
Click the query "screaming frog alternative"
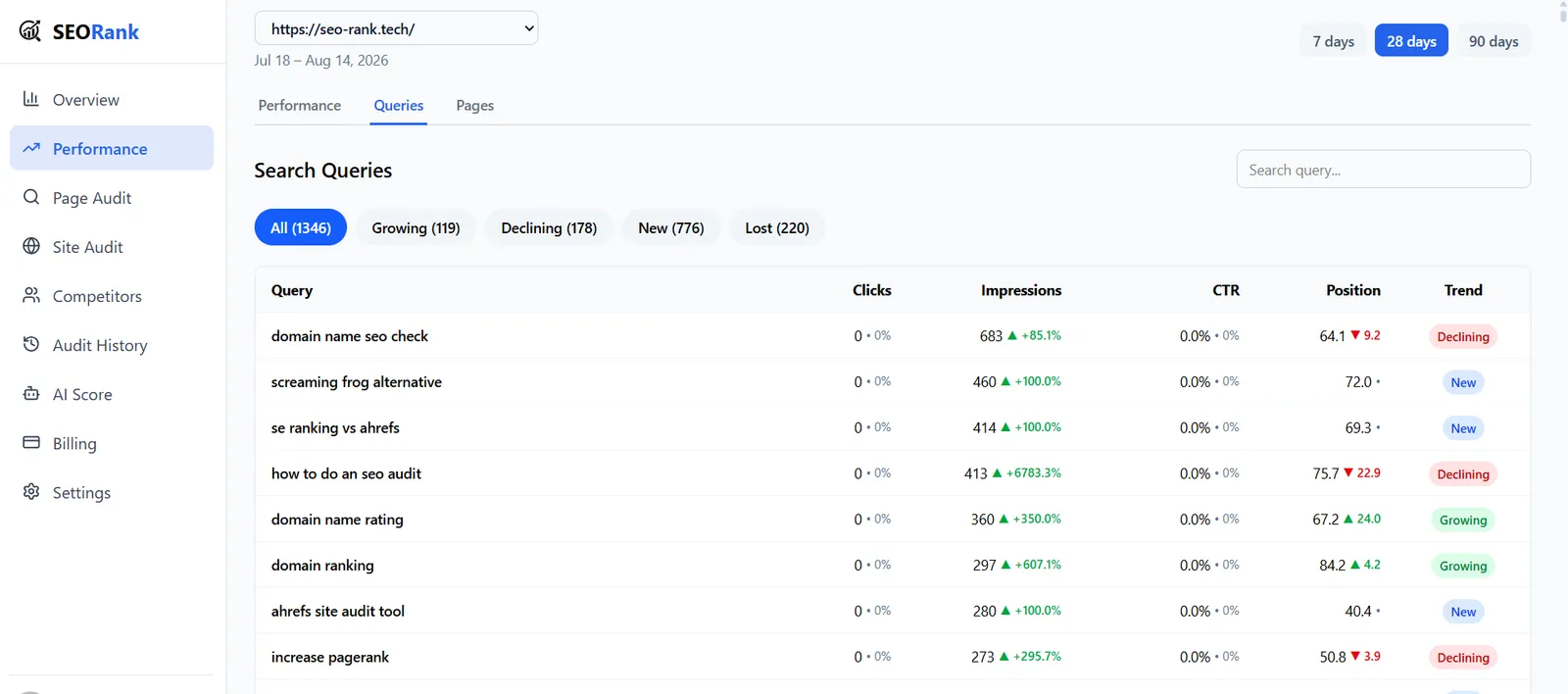[357, 382]
